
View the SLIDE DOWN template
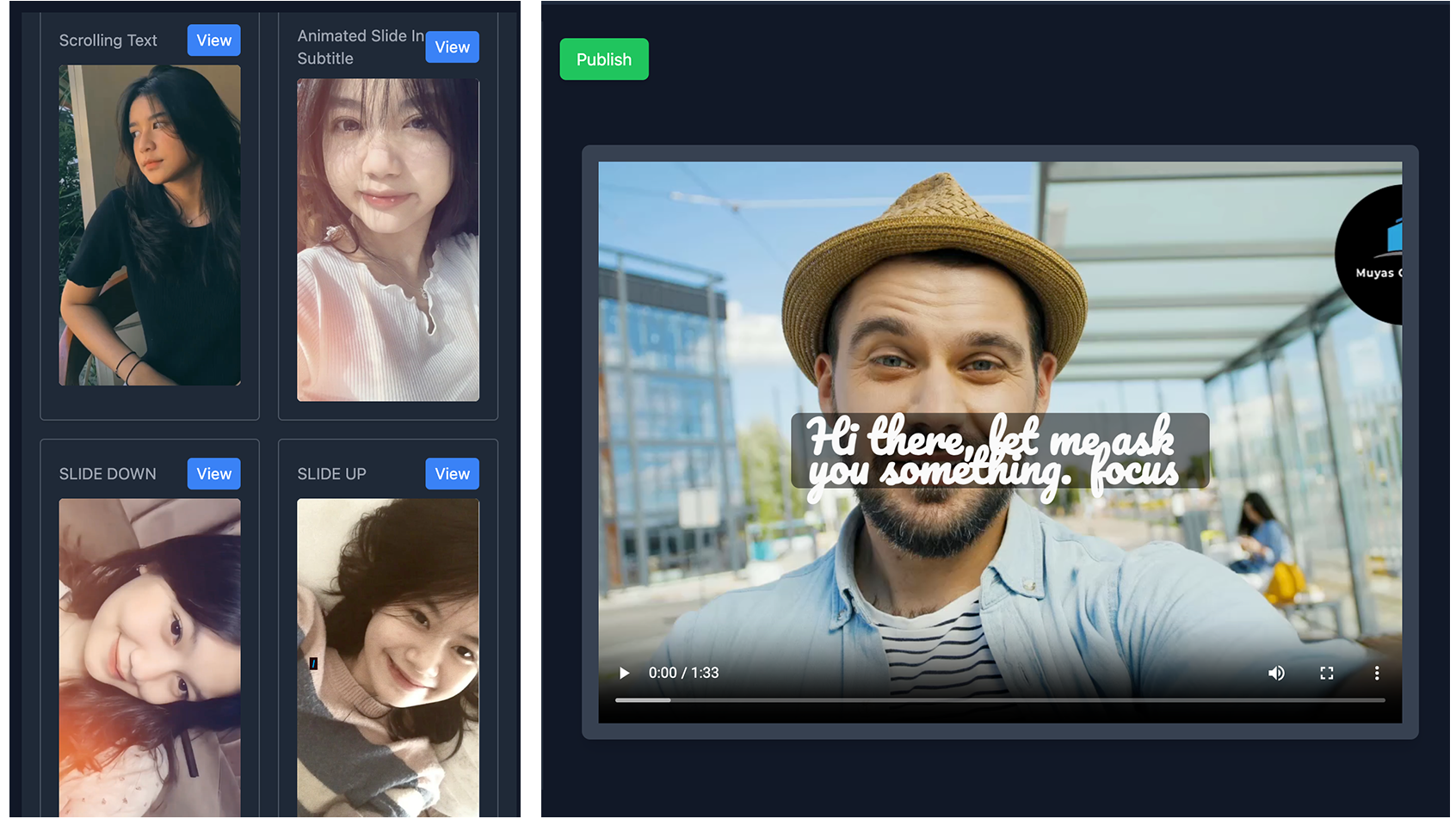[x=214, y=474]
